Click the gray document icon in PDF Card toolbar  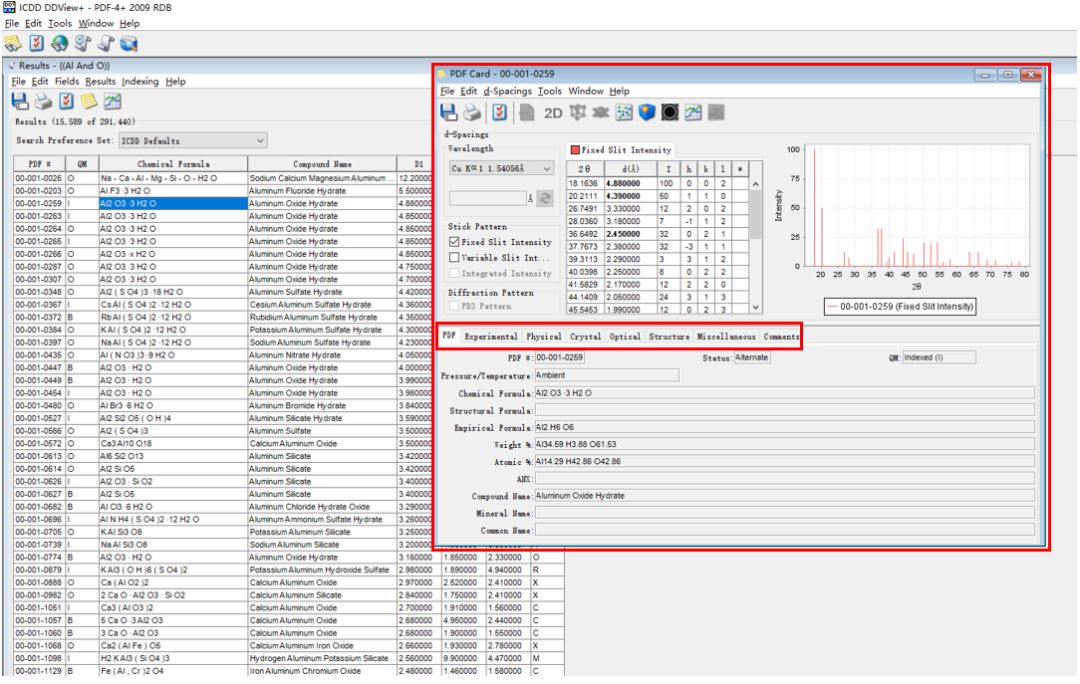(x=527, y=112)
